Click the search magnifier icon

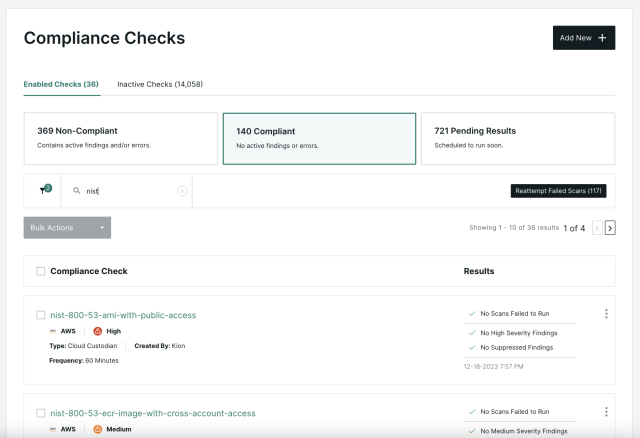(77, 191)
